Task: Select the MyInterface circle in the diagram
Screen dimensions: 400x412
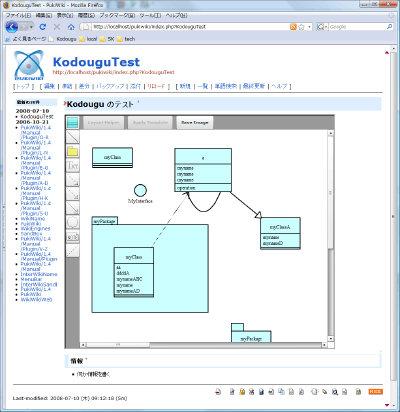Action: click(x=140, y=190)
